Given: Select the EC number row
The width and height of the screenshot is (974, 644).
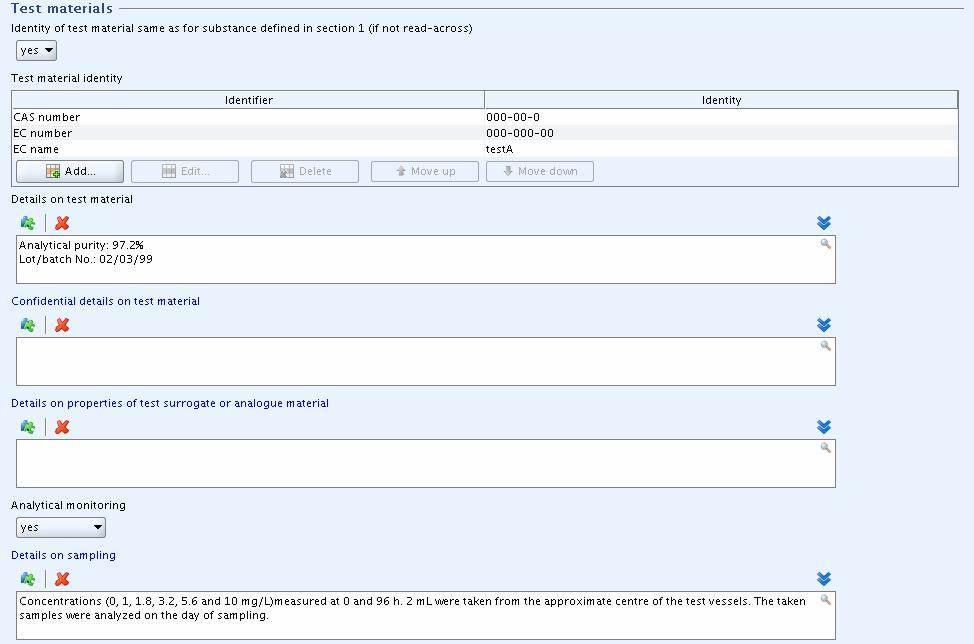Looking at the screenshot, I should point(485,133).
